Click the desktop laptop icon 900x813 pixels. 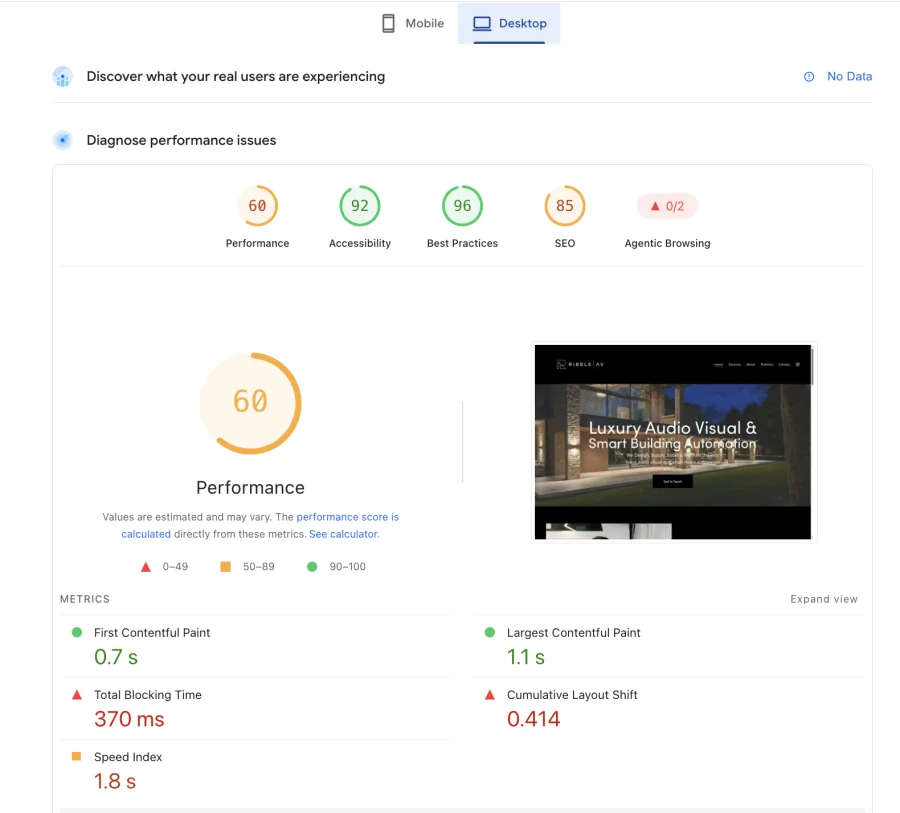(x=482, y=24)
